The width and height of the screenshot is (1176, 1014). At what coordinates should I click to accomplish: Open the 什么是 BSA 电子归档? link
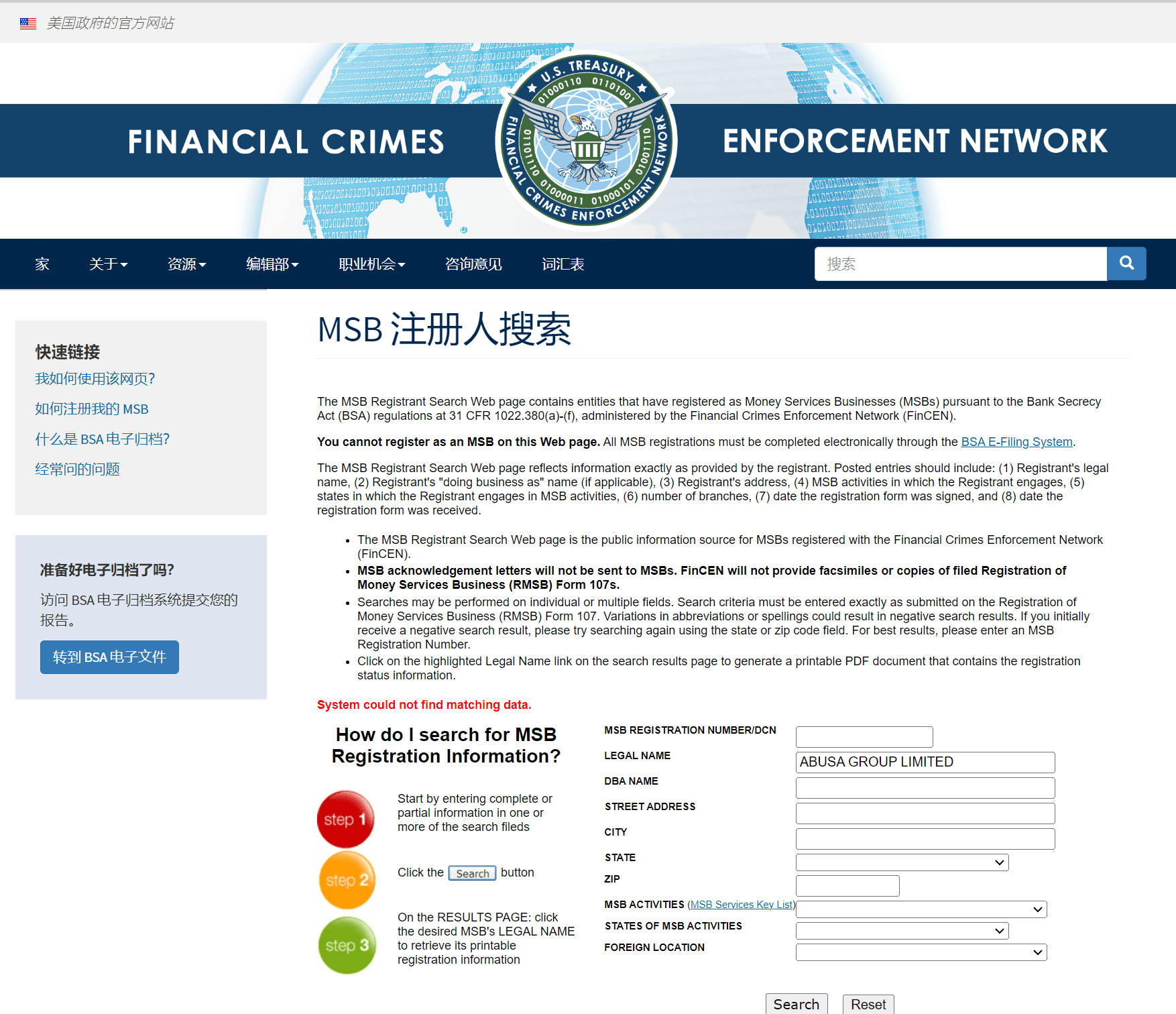(x=103, y=439)
